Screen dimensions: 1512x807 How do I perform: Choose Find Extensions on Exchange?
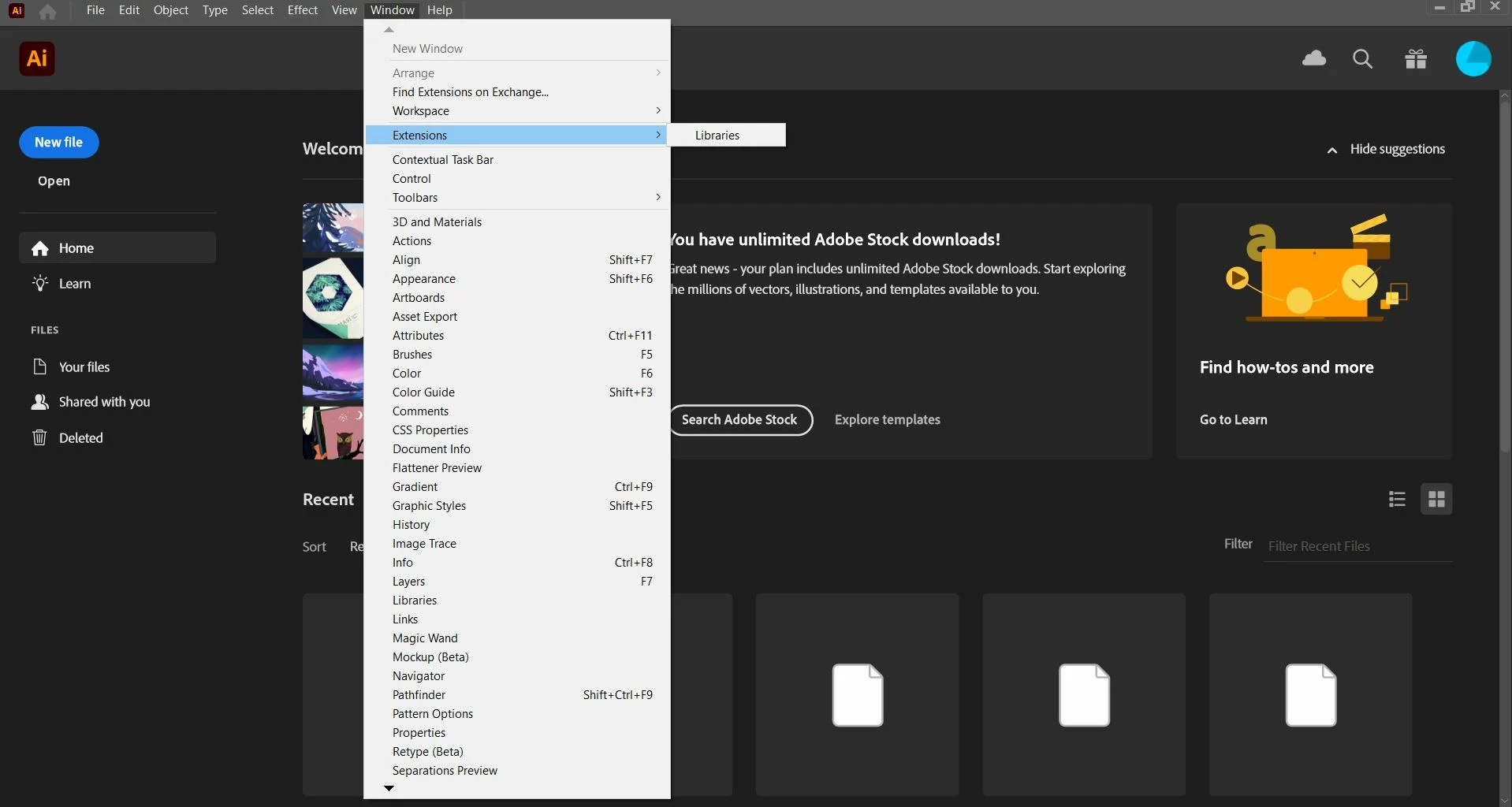517,92
